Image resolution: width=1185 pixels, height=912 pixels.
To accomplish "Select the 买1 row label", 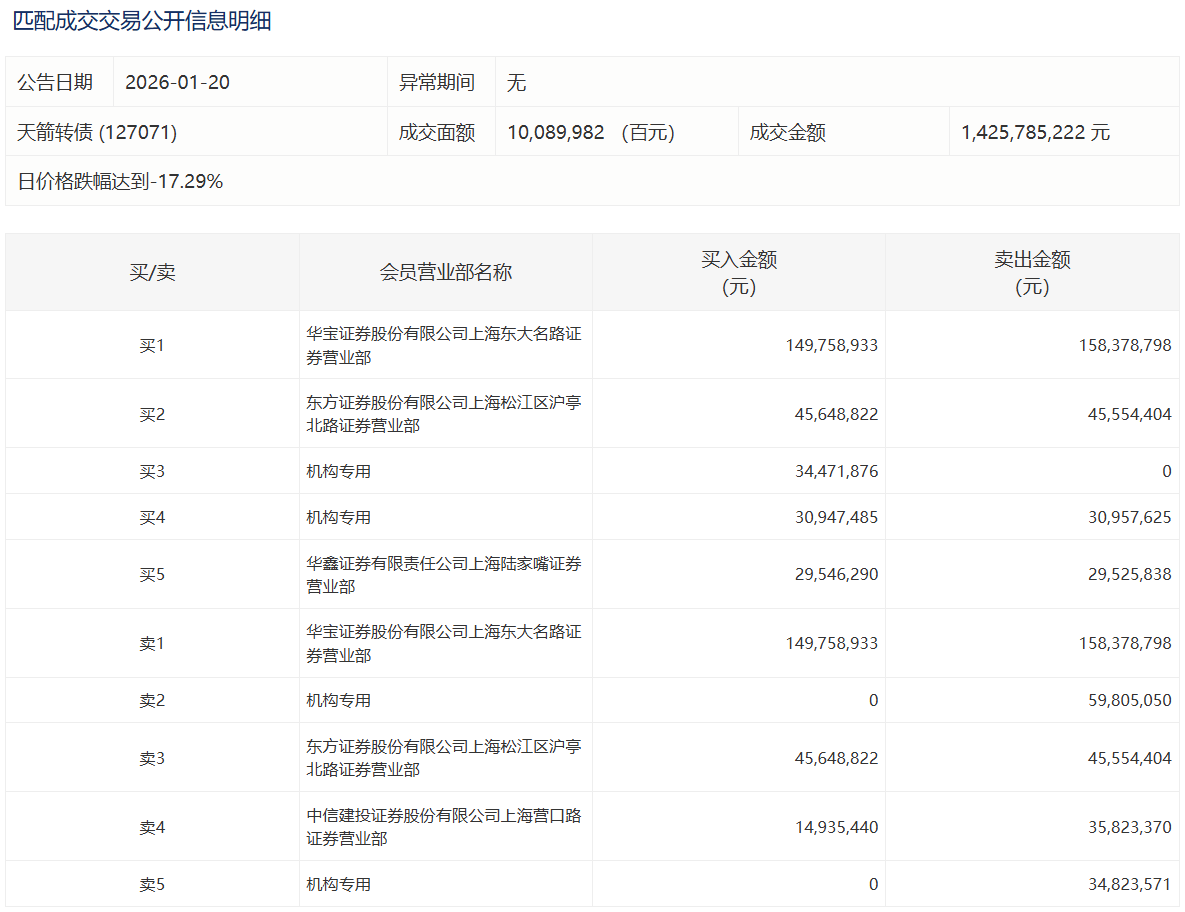I will (x=152, y=345).
